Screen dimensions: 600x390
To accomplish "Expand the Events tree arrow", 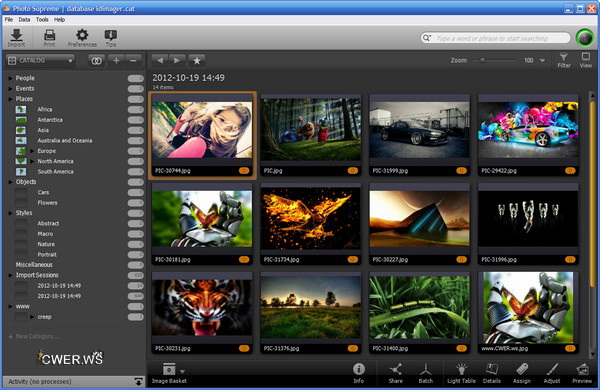I will 11,88.
